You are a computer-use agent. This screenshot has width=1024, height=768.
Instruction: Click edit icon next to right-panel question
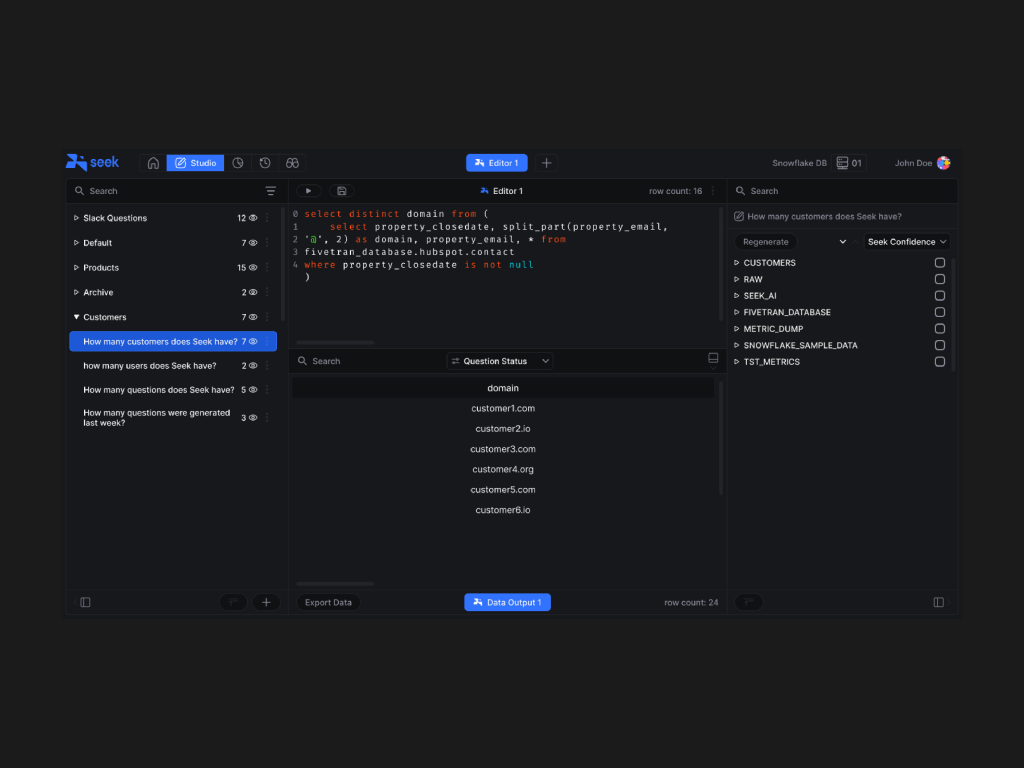tap(739, 216)
